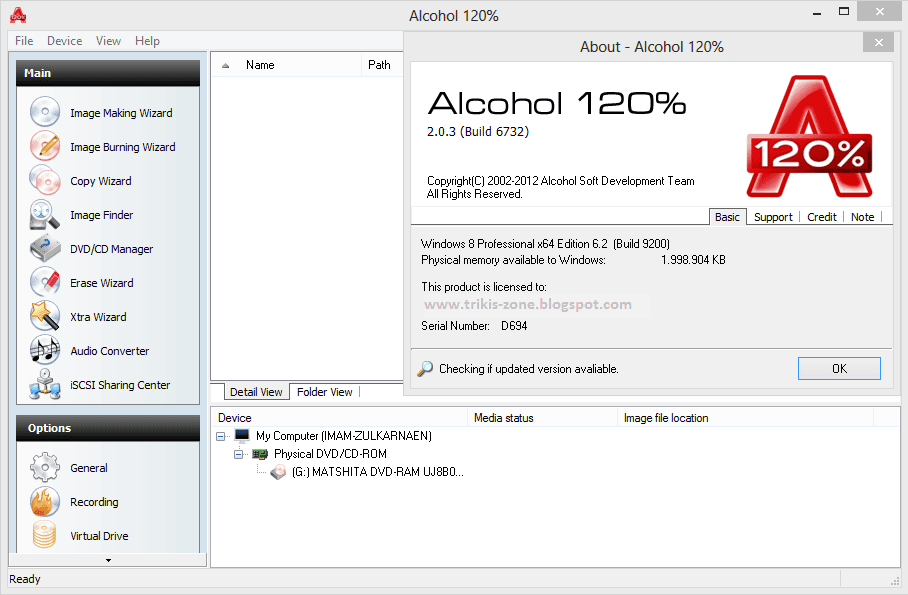Launch the Erase Wizard icon

[45, 282]
